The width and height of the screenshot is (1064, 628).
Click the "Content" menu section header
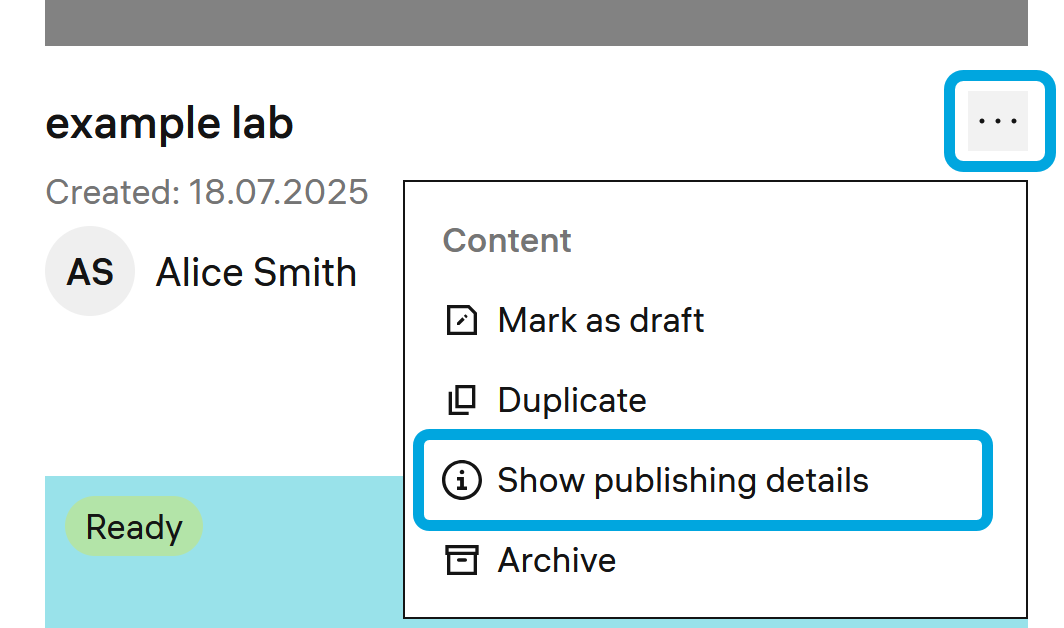(x=507, y=240)
